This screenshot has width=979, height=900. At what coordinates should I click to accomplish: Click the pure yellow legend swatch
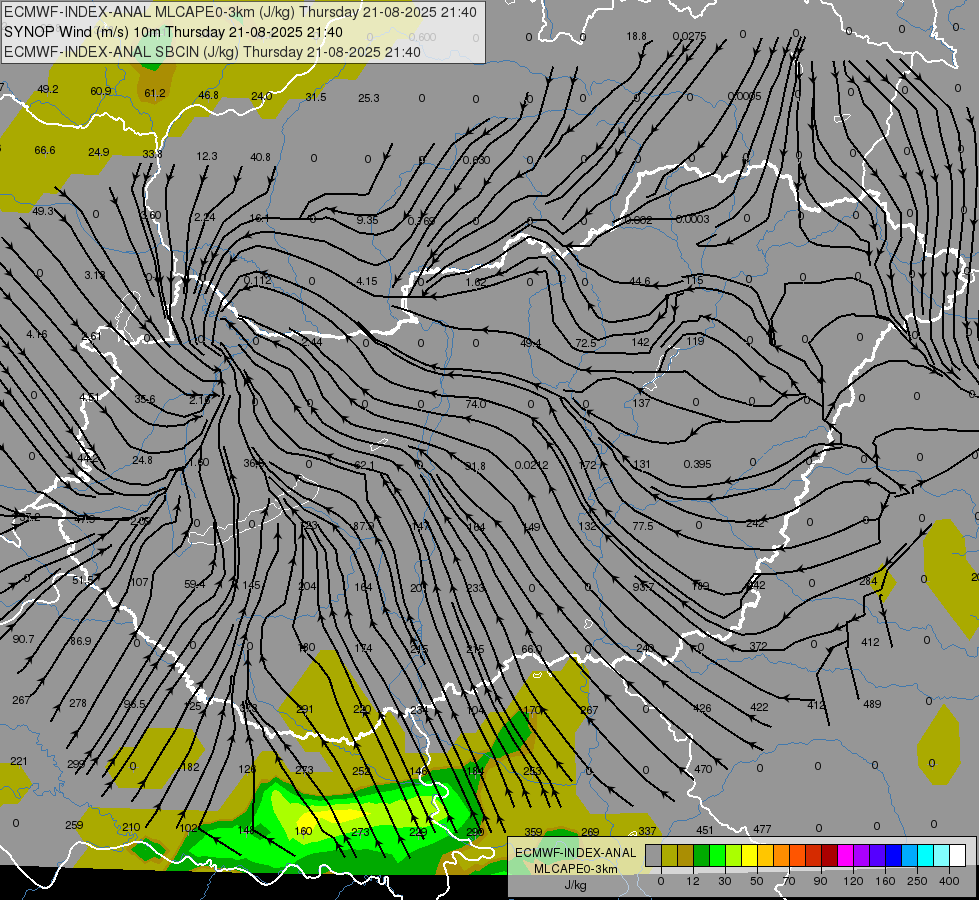click(750, 856)
